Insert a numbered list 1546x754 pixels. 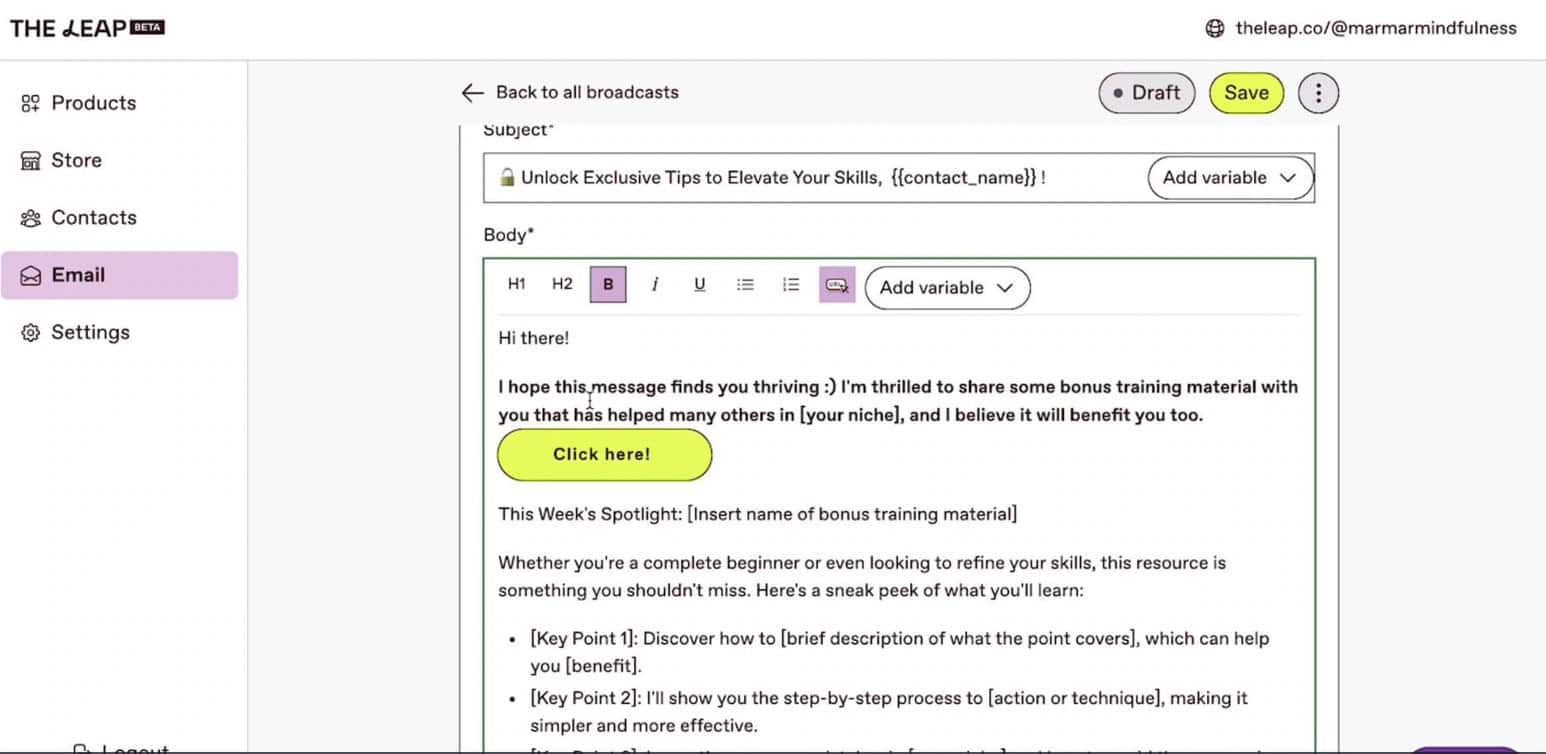click(790, 284)
